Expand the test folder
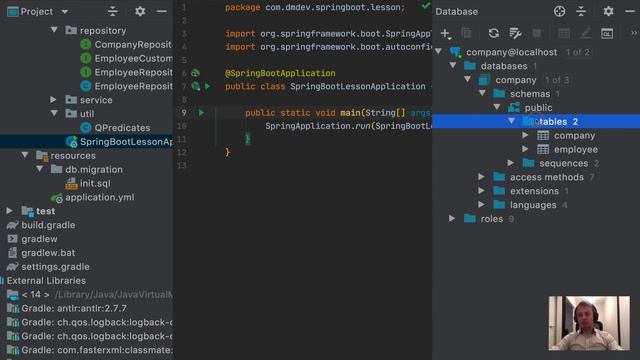640x360 pixels. pyautogui.click(x=9, y=211)
